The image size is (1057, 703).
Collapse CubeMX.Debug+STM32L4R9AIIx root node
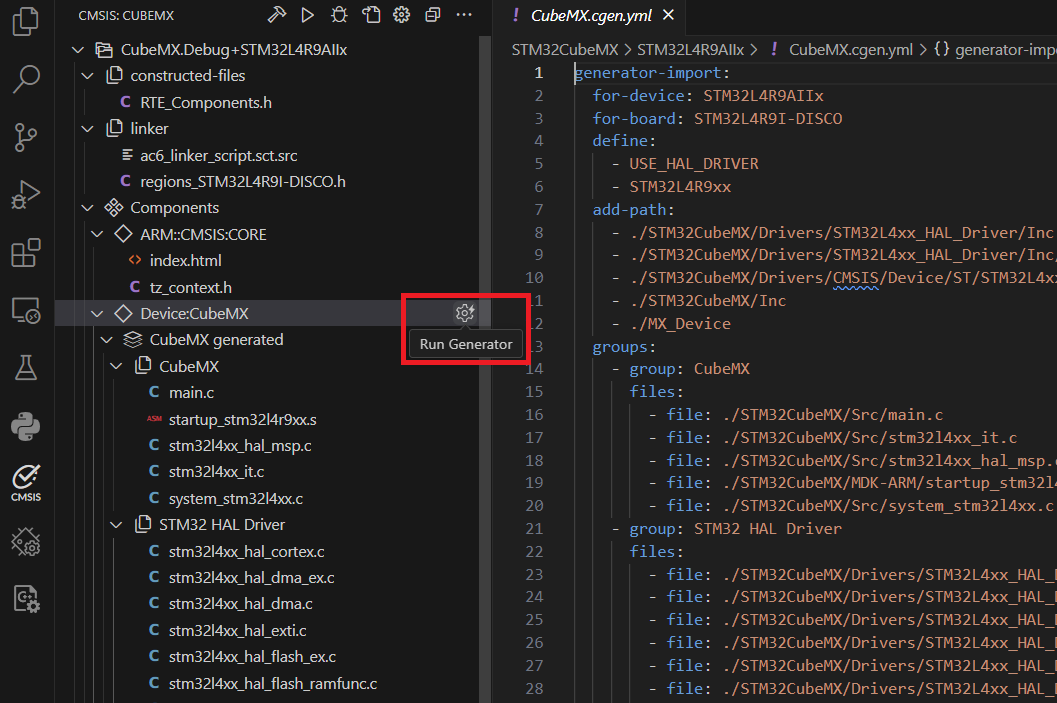[78, 50]
